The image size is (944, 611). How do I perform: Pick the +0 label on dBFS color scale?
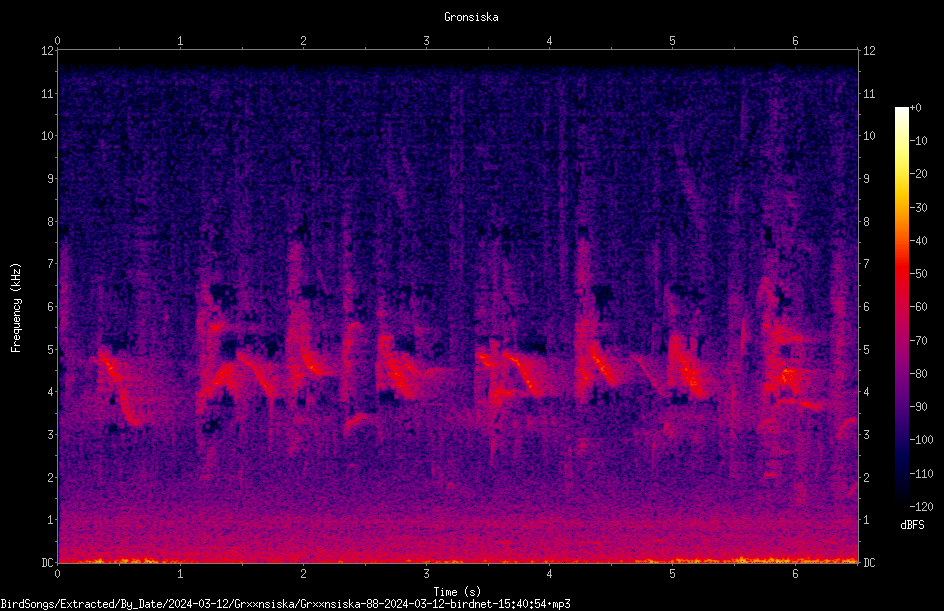[x=916, y=108]
